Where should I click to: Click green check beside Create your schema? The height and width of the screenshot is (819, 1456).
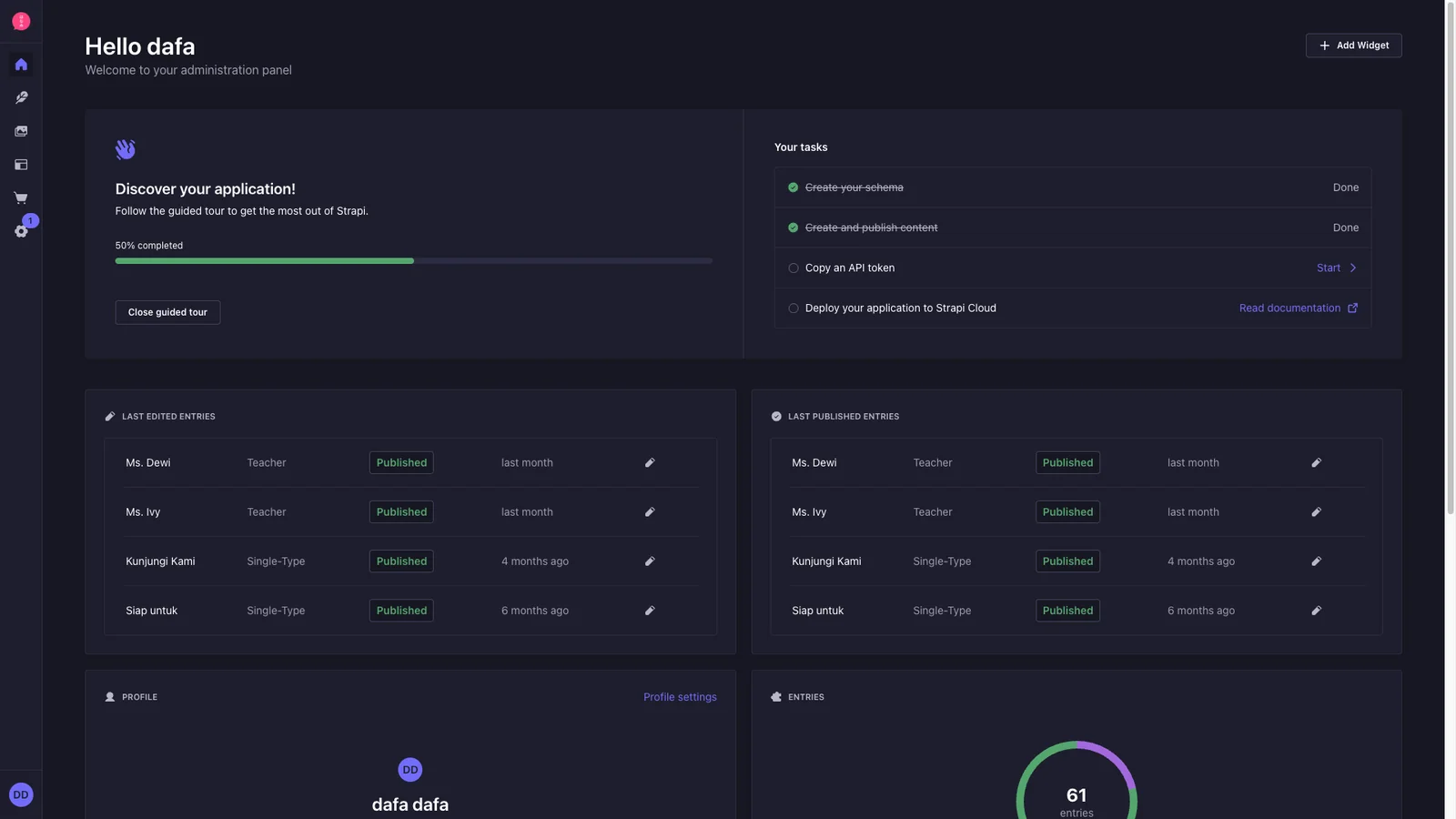(794, 187)
